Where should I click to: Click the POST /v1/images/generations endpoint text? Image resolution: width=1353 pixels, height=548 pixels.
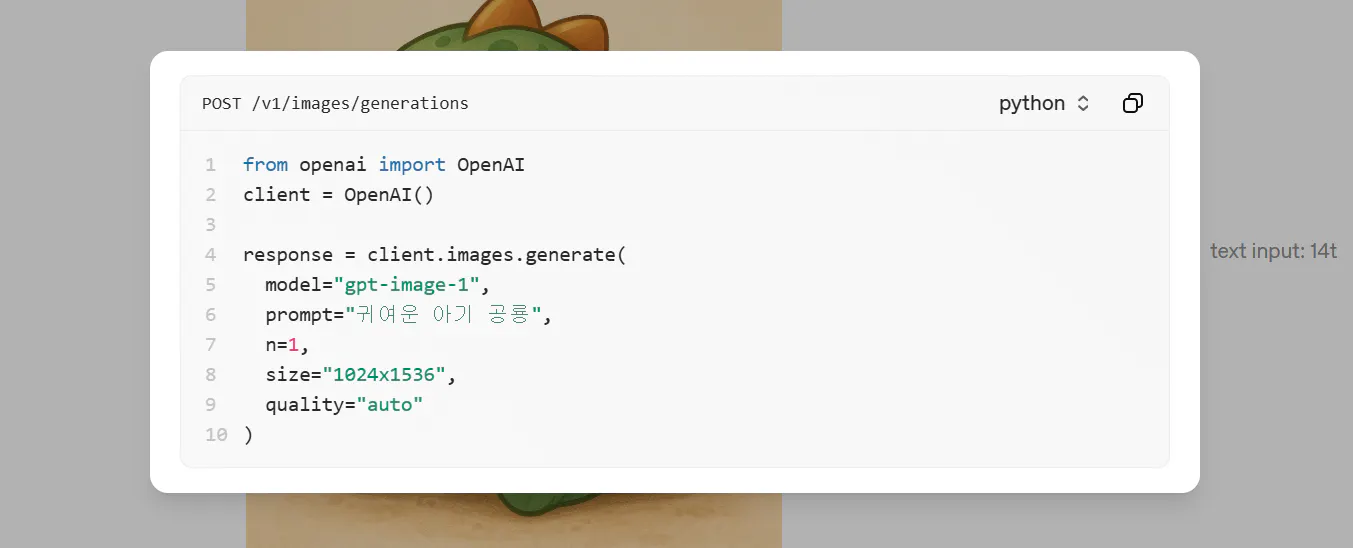[335, 103]
